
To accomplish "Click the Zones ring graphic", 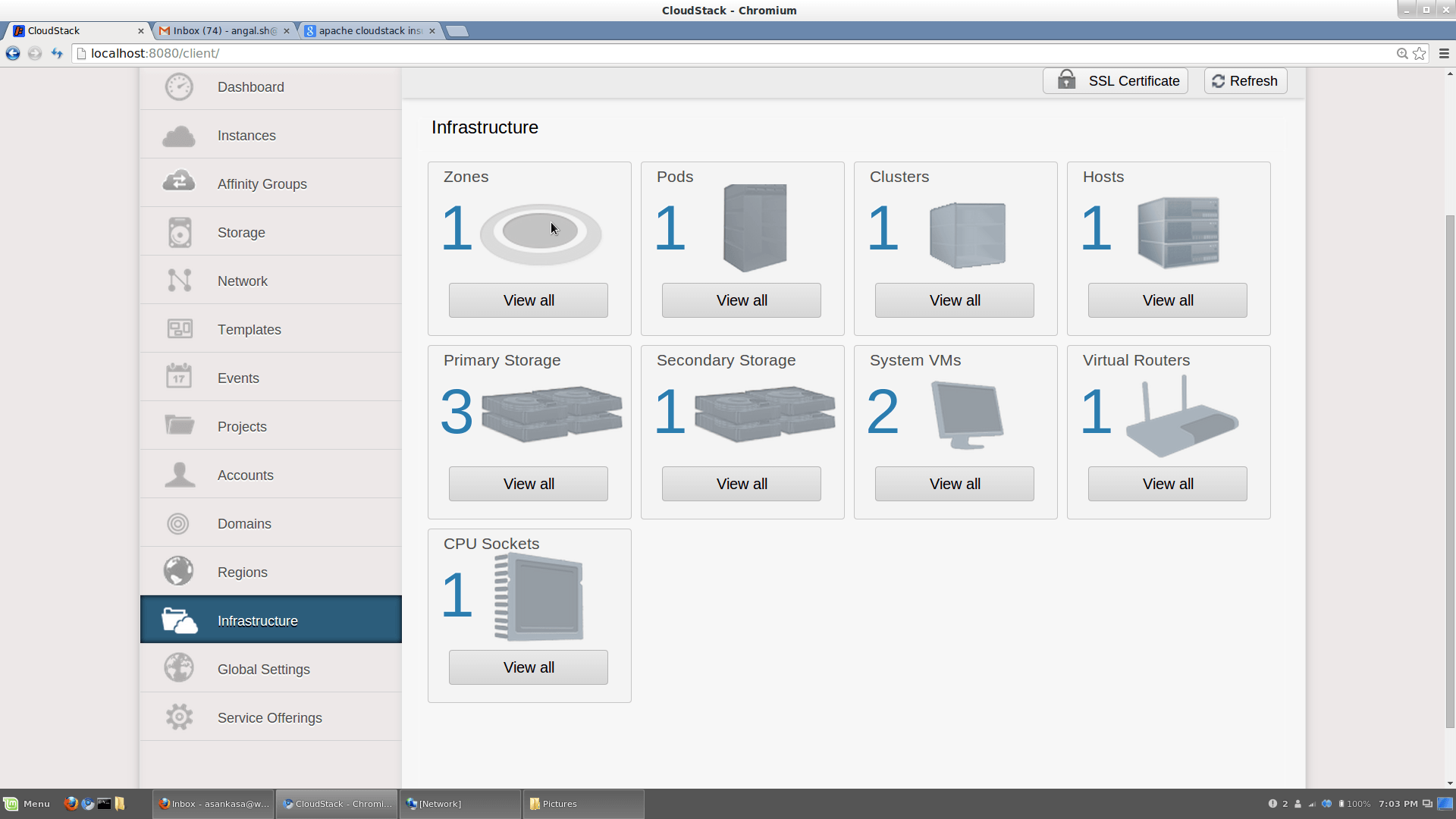I will pos(541,234).
